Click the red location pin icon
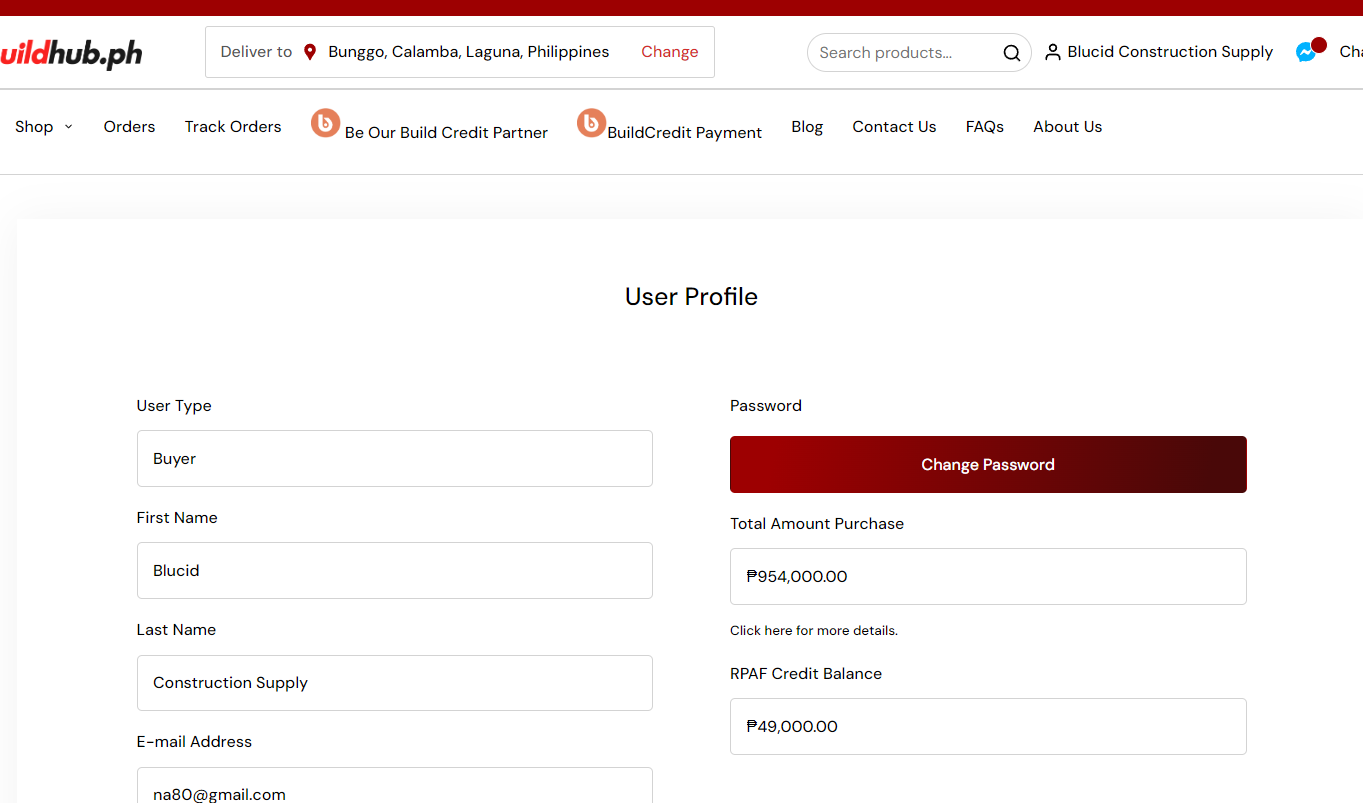The height and width of the screenshot is (803, 1363). [x=310, y=52]
